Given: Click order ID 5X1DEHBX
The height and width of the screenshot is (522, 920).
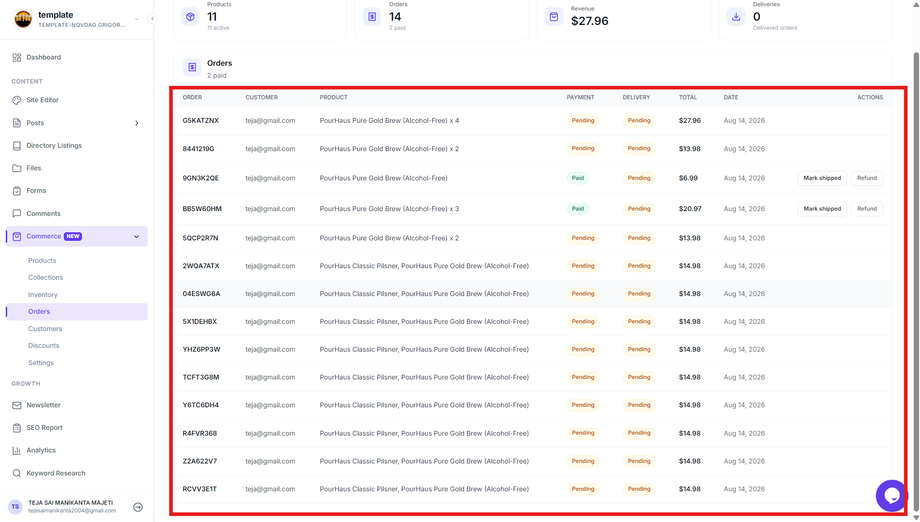Looking at the screenshot, I should 199,322.
